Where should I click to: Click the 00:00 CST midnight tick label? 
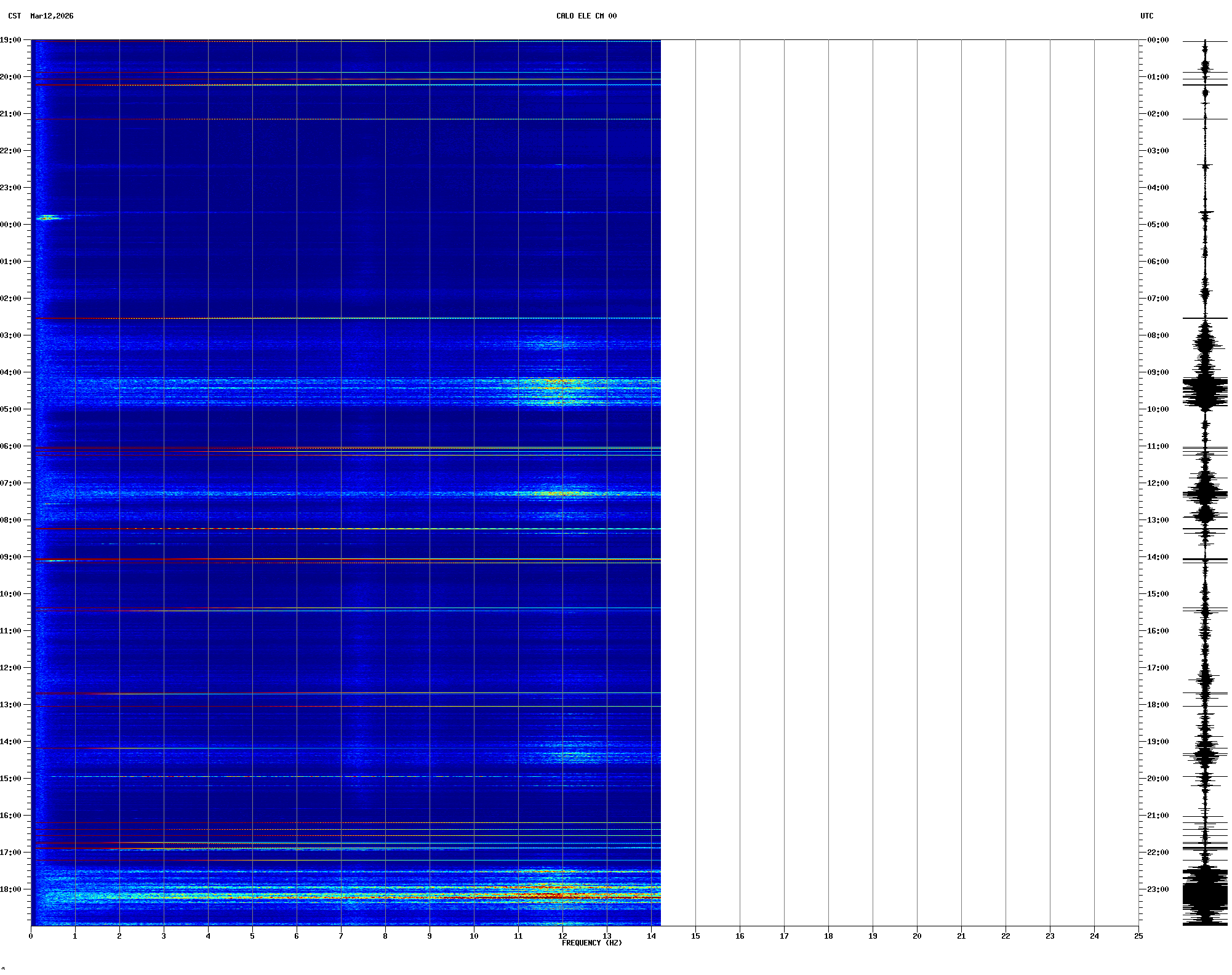pos(10,225)
